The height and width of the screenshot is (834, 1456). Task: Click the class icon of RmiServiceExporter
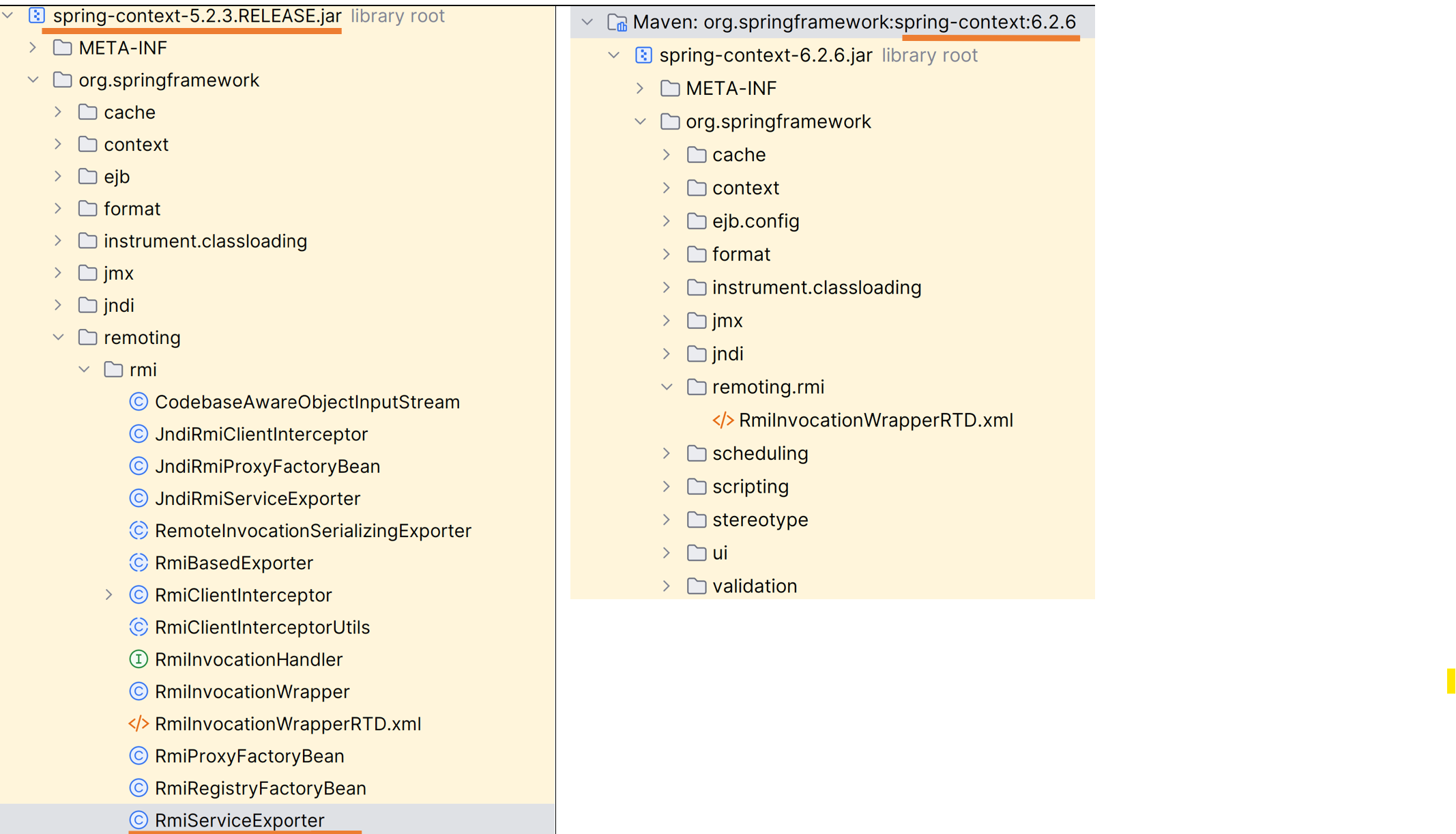[139, 820]
